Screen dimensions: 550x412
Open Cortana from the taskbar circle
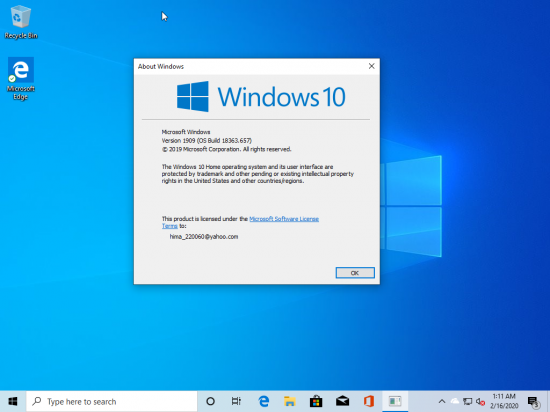pos(210,401)
